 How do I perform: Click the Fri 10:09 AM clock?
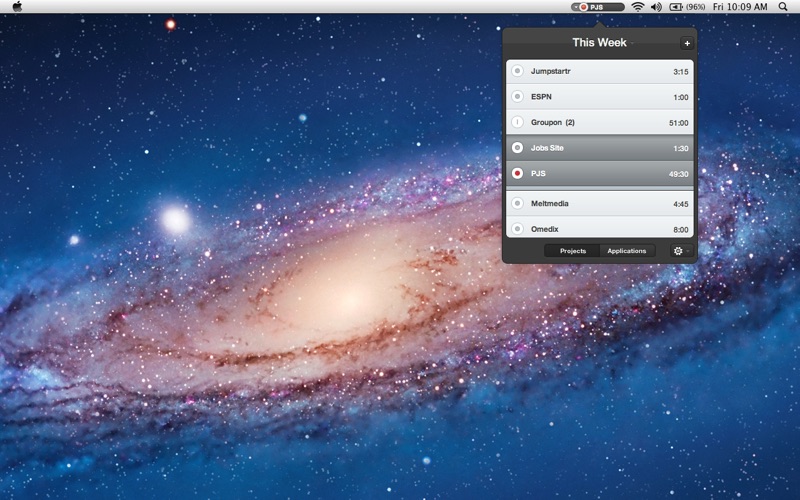(740, 7)
